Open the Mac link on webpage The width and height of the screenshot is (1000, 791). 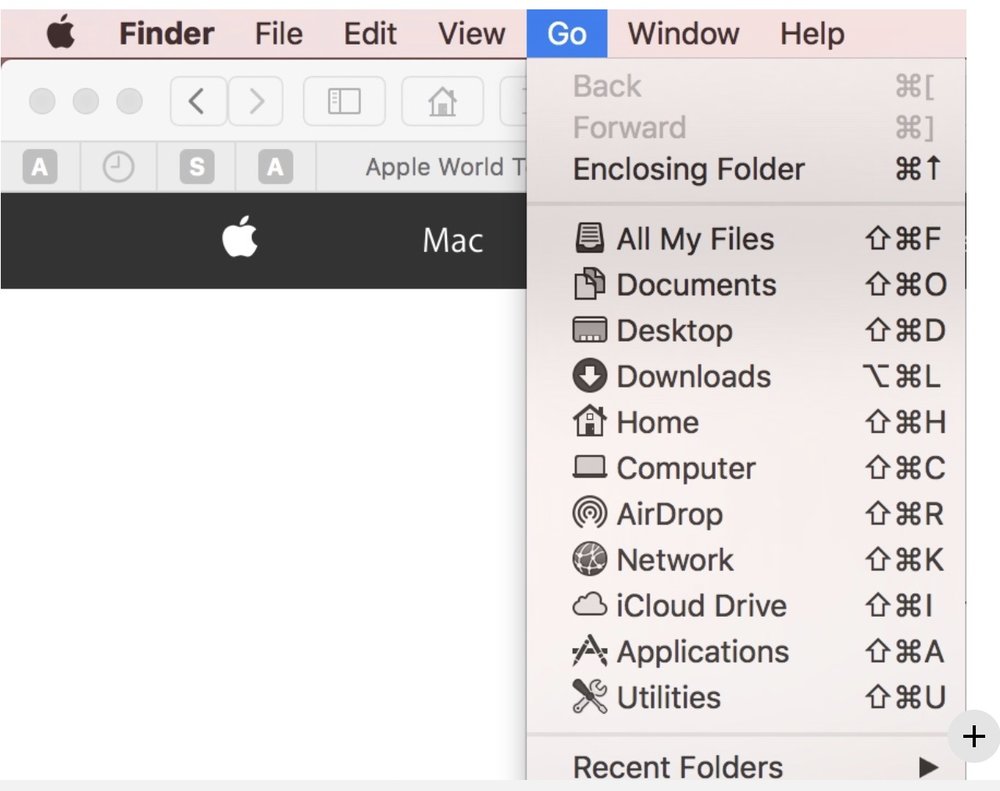click(453, 240)
